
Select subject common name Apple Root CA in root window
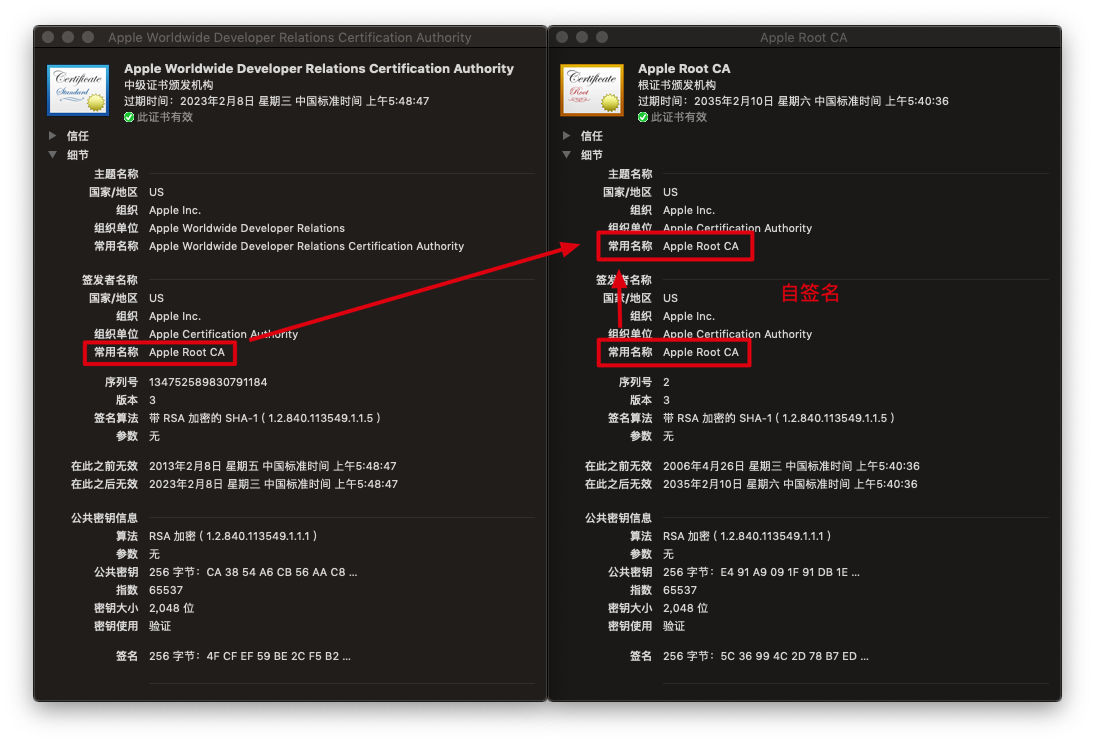click(x=700, y=247)
